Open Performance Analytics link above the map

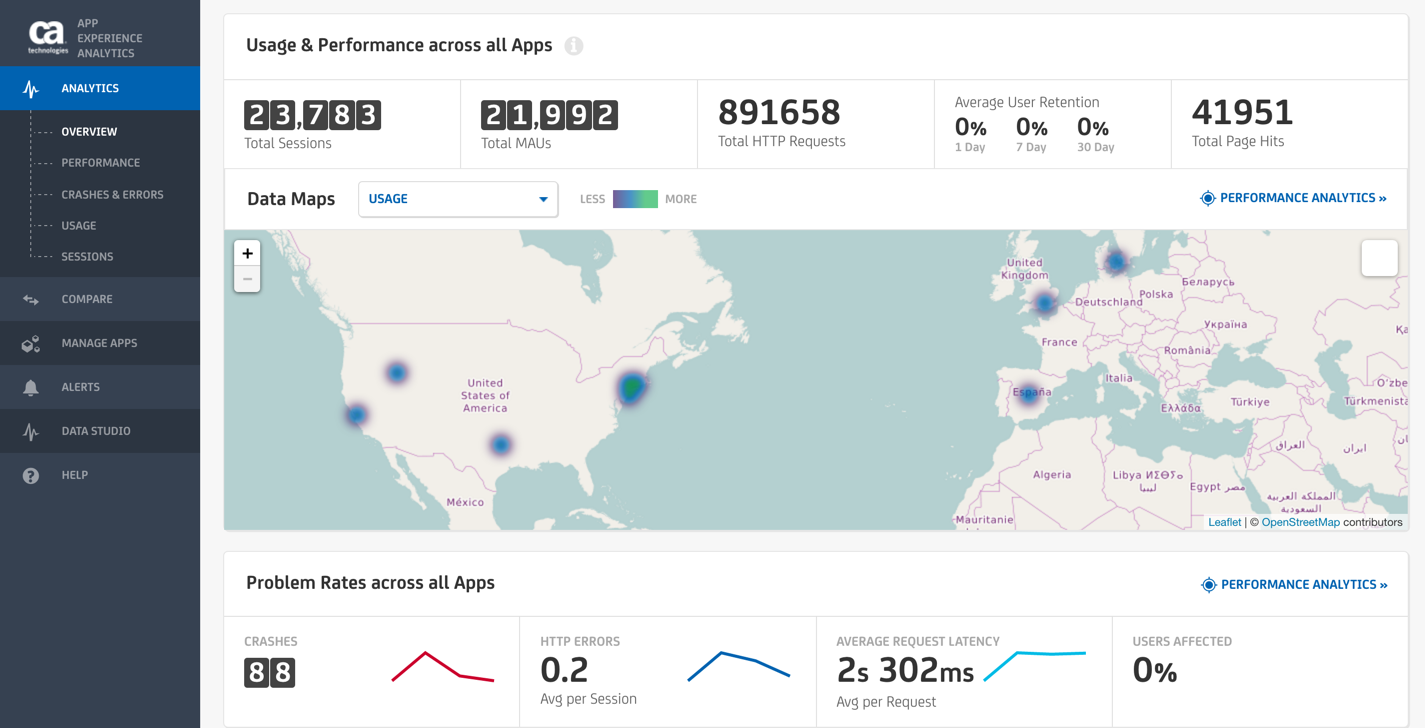[1293, 198]
